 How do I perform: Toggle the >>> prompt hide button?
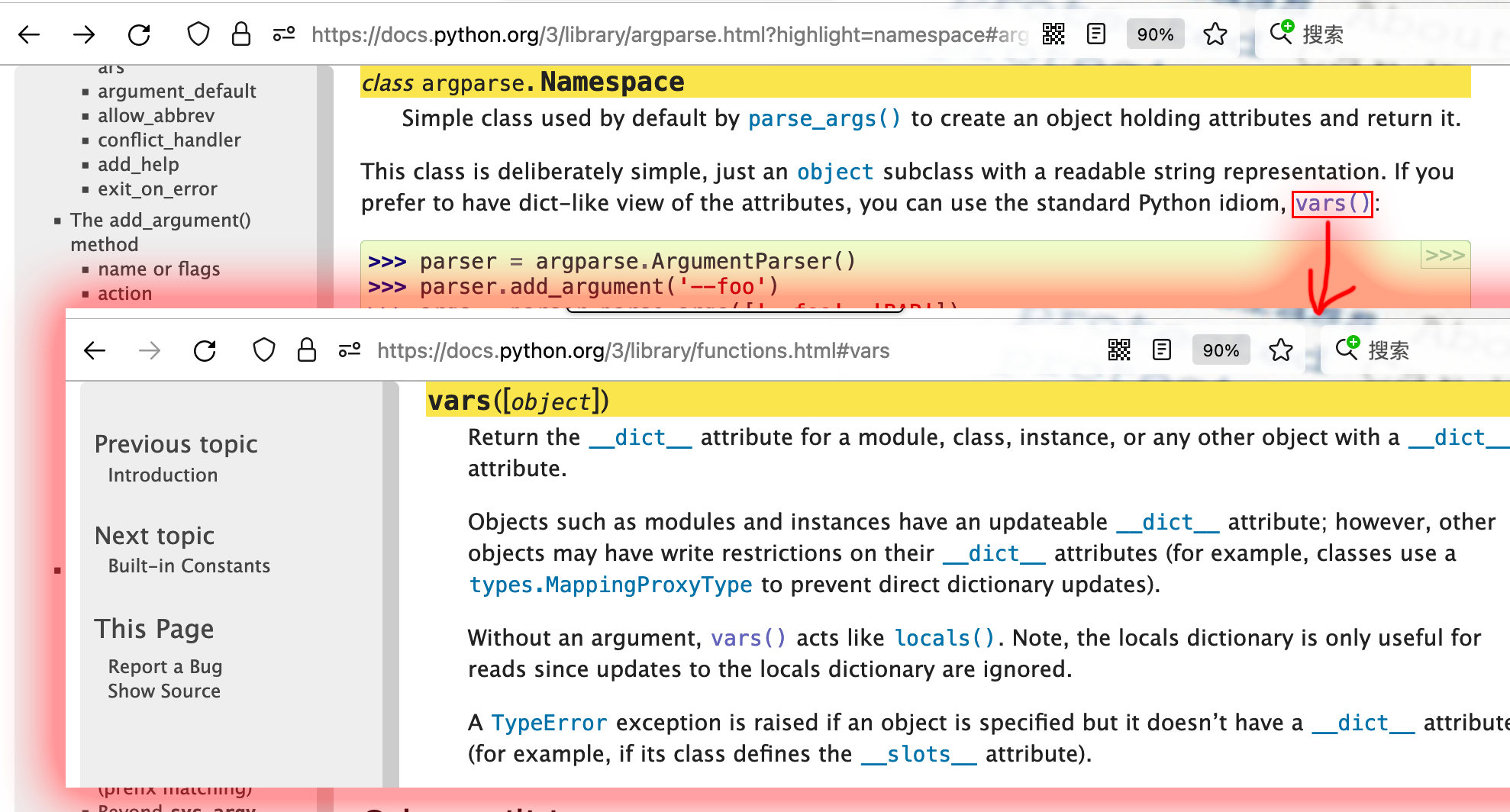tap(1445, 255)
